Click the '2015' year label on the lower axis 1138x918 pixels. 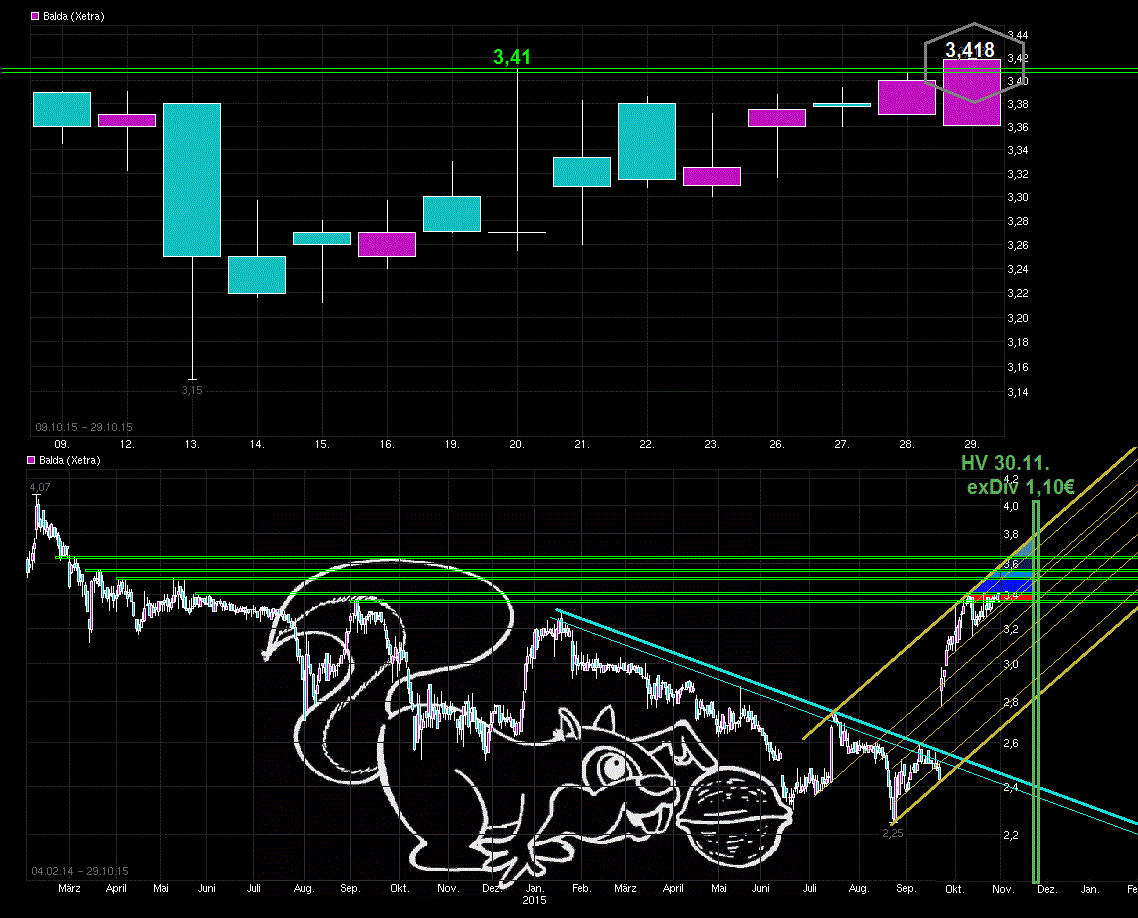click(534, 901)
